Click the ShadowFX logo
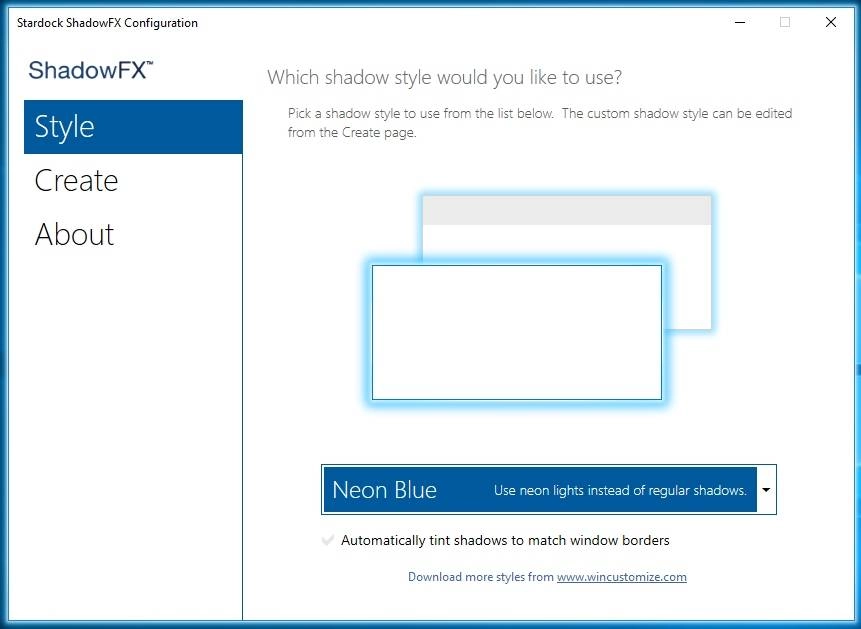 coord(91,70)
